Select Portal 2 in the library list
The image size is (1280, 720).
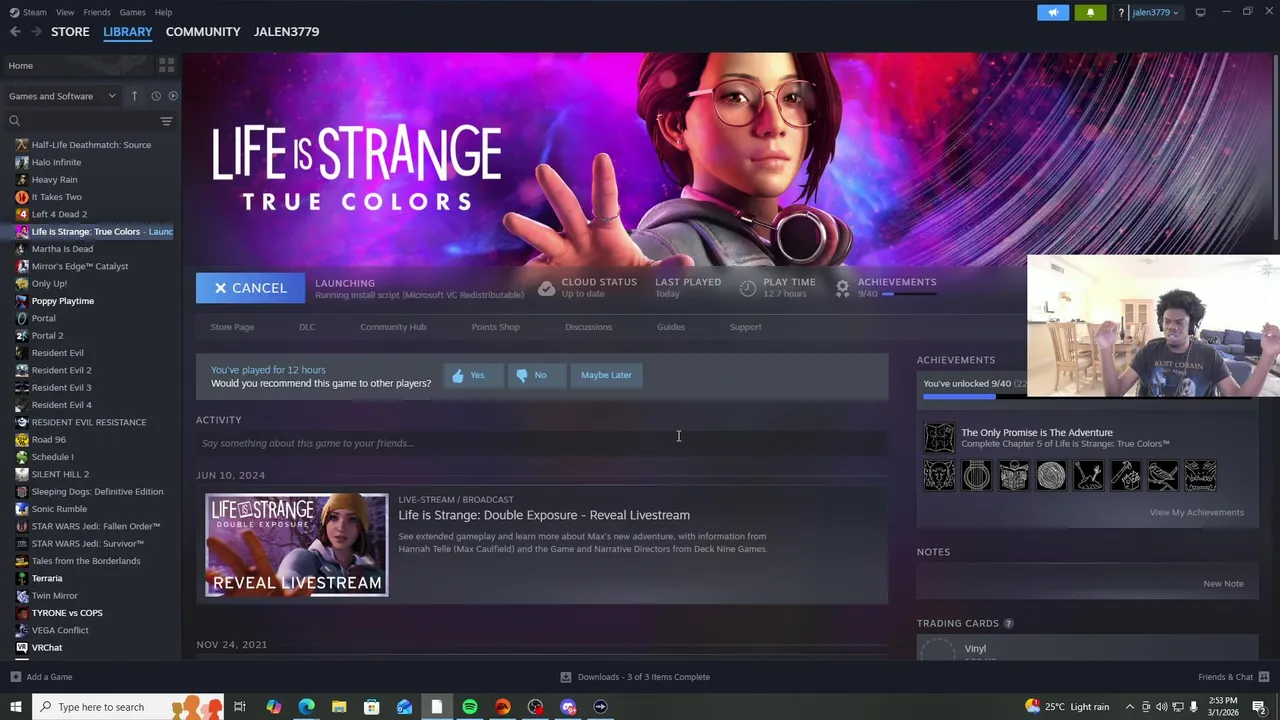coord(47,336)
